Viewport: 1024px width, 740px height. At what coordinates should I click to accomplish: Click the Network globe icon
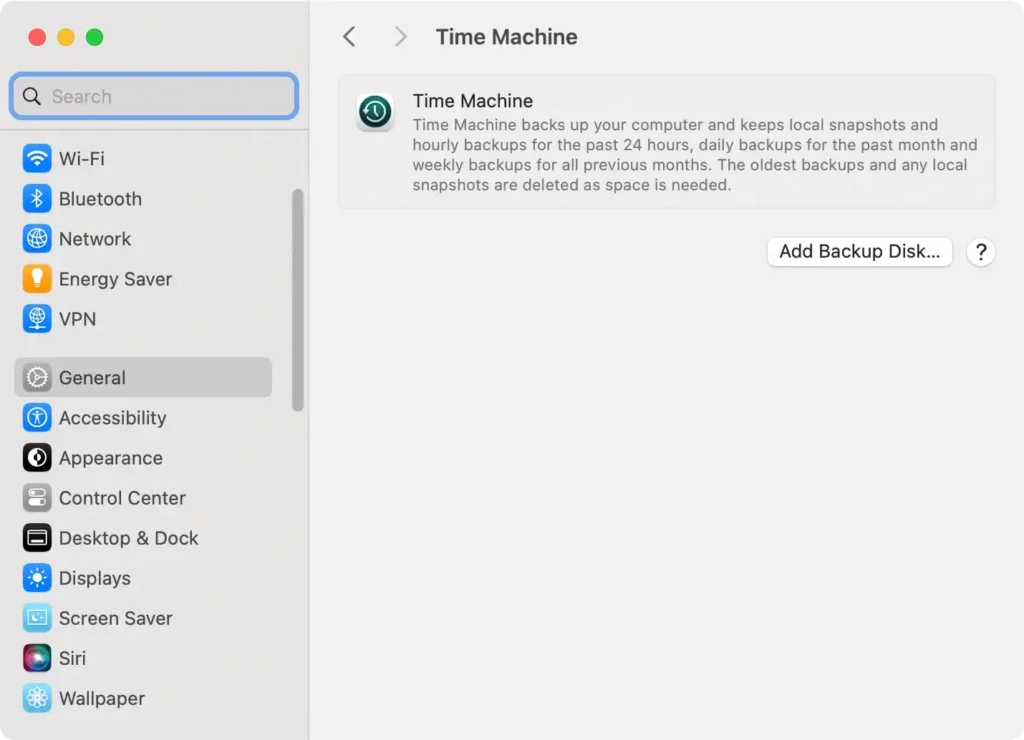point(37,239)
